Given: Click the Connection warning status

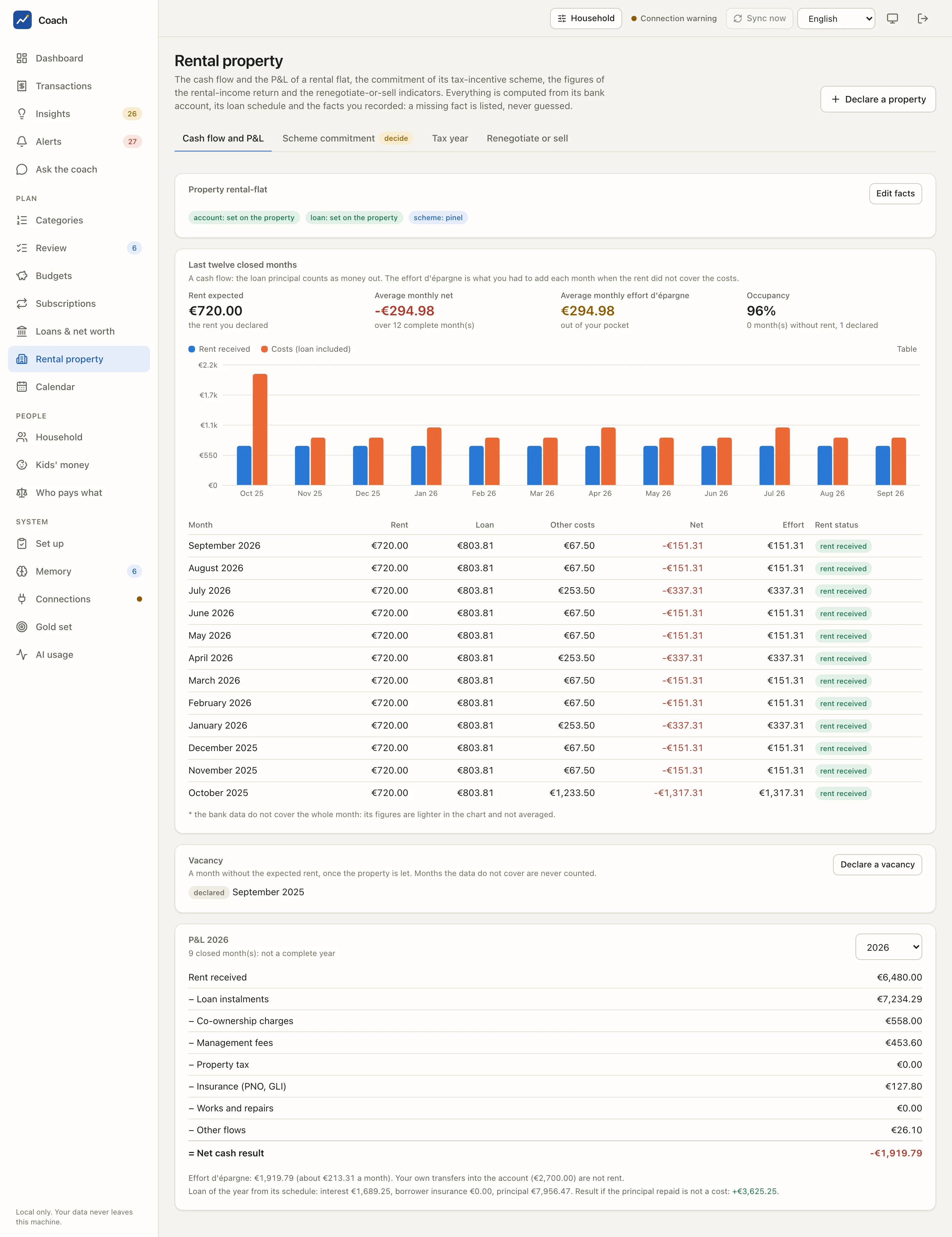Looking at the screenshot, I should pos(674,19).
